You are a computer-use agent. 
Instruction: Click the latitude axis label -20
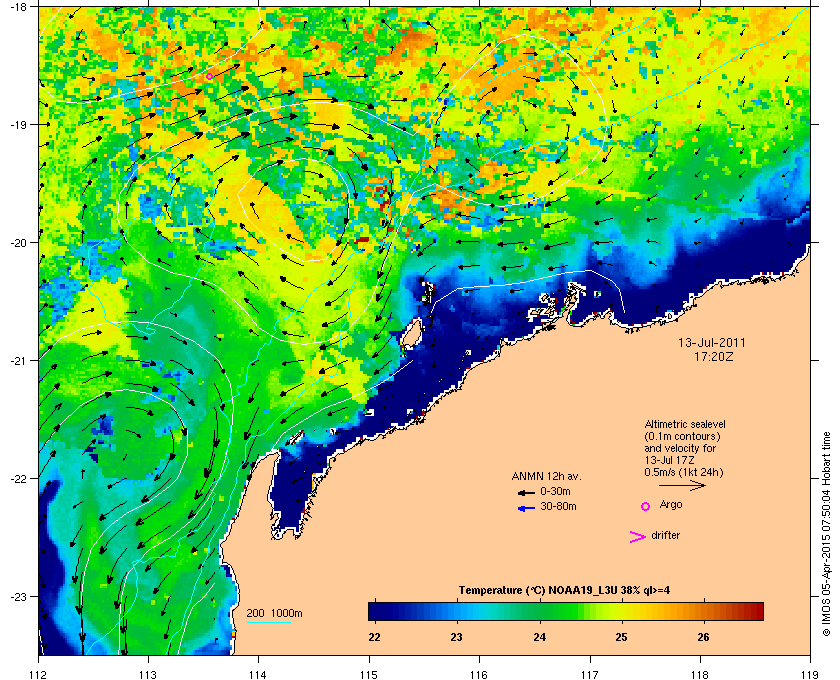coord(18,243)
